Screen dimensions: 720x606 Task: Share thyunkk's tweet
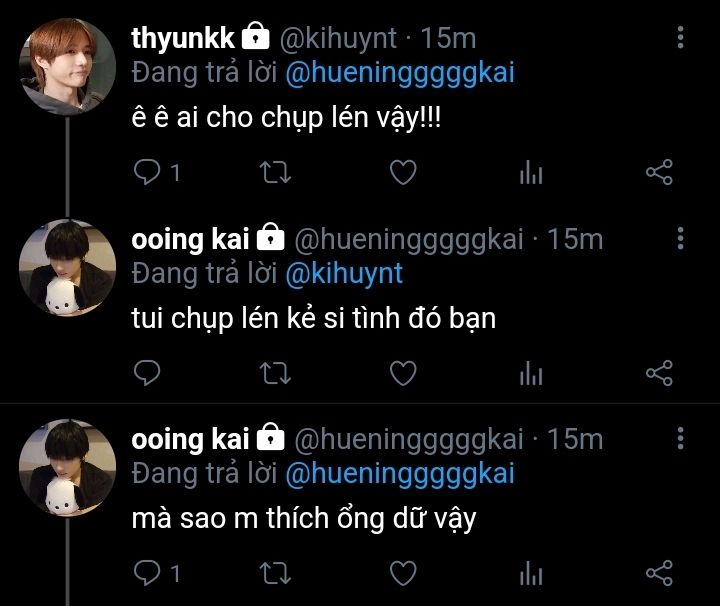coord(659,173)
